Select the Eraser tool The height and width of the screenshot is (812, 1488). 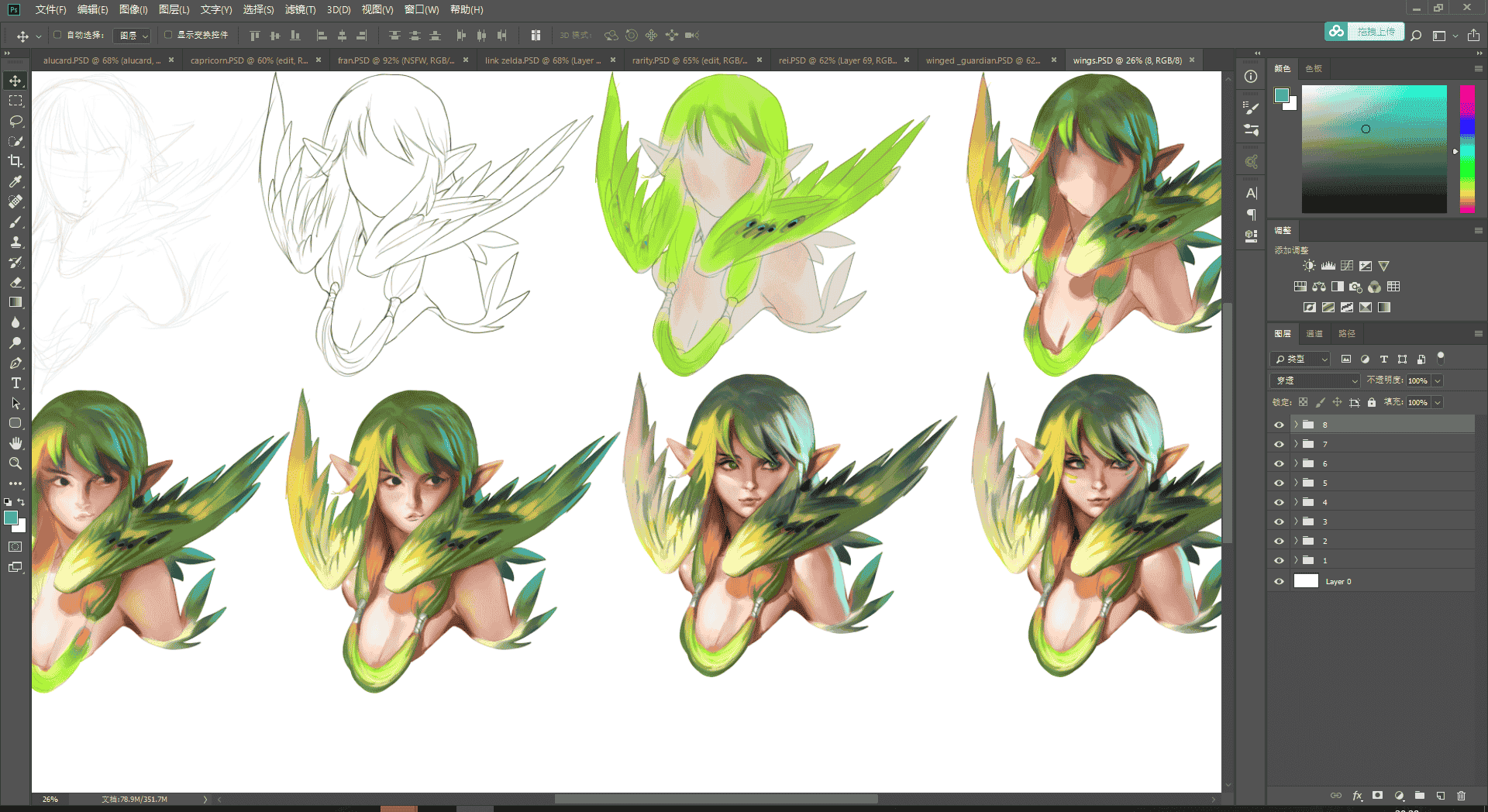click(x=15, y=282)
